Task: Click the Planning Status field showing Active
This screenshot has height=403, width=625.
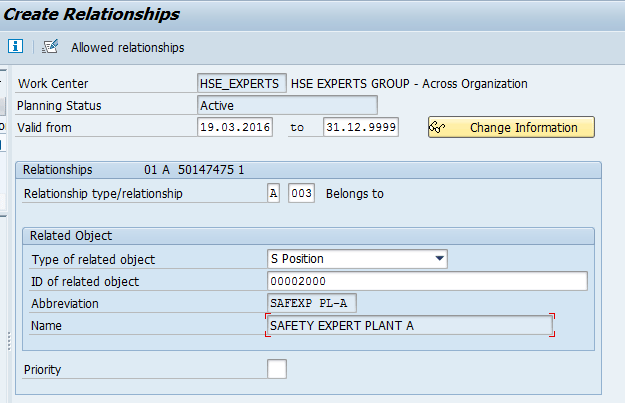Action: [x=288, y=105]
